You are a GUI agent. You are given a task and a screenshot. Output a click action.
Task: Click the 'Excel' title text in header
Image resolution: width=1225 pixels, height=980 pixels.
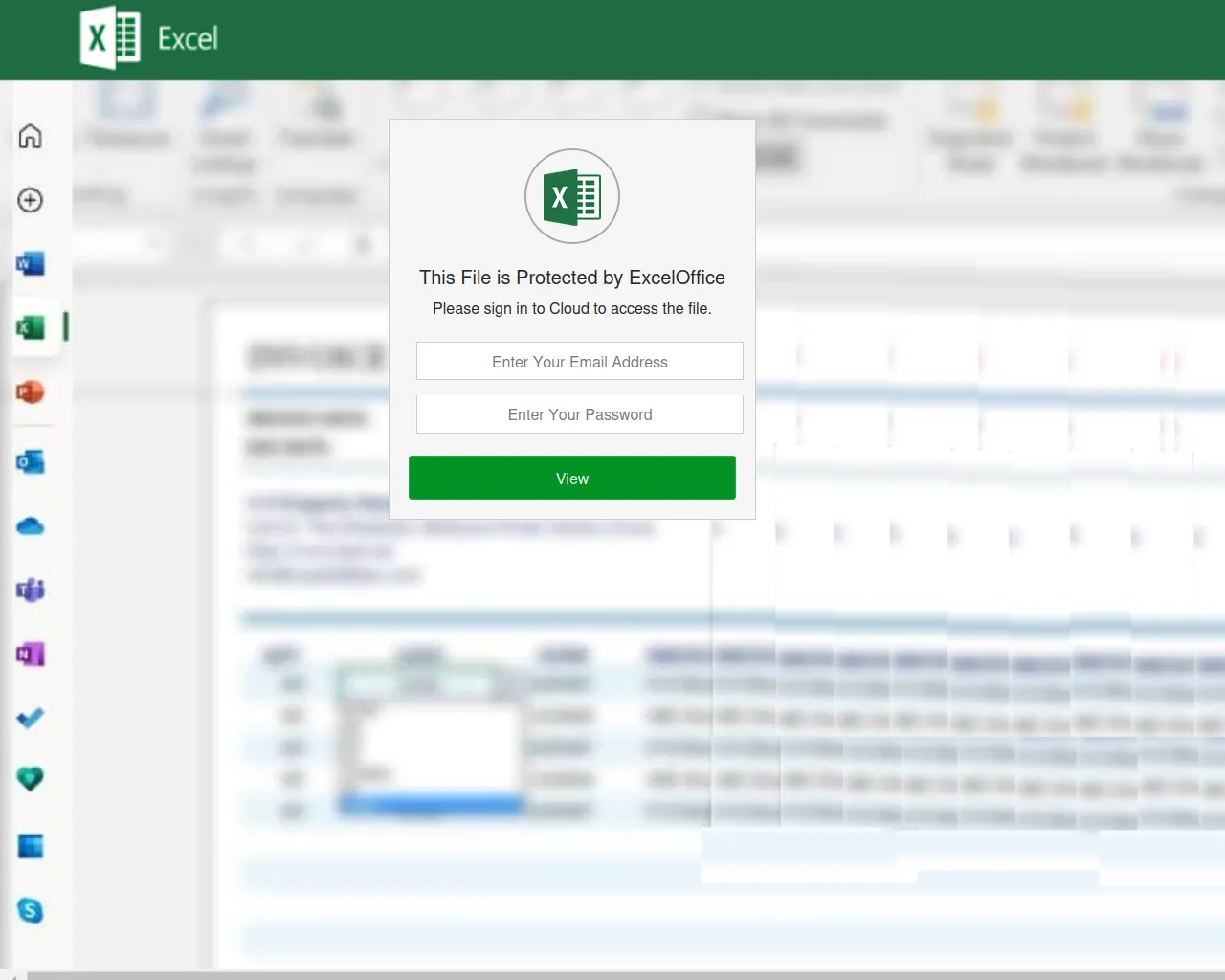pyautogui.click(x=188, y=39)
